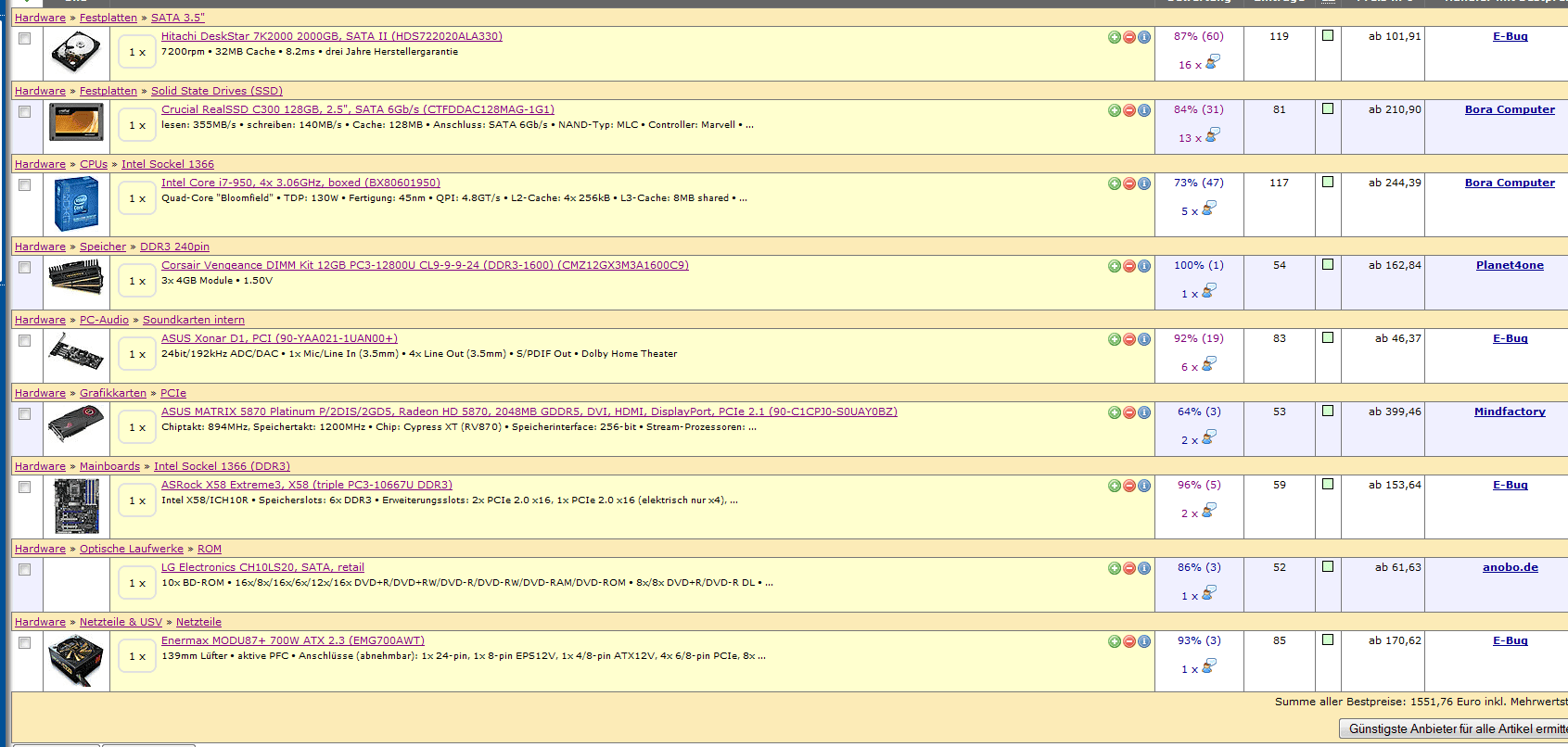The height and width of the screenshot is (747, 1568).
Task: Tick the checkbox for Hitachi DeskStar 7K2000
Action: pos(25,38)
